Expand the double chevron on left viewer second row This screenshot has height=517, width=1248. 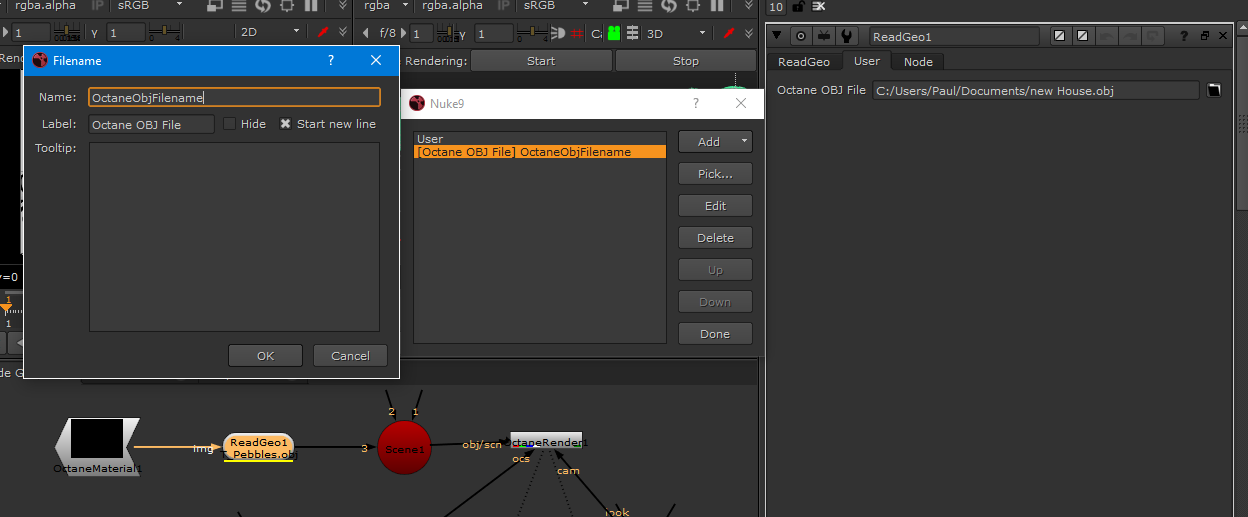coord(343,33)
